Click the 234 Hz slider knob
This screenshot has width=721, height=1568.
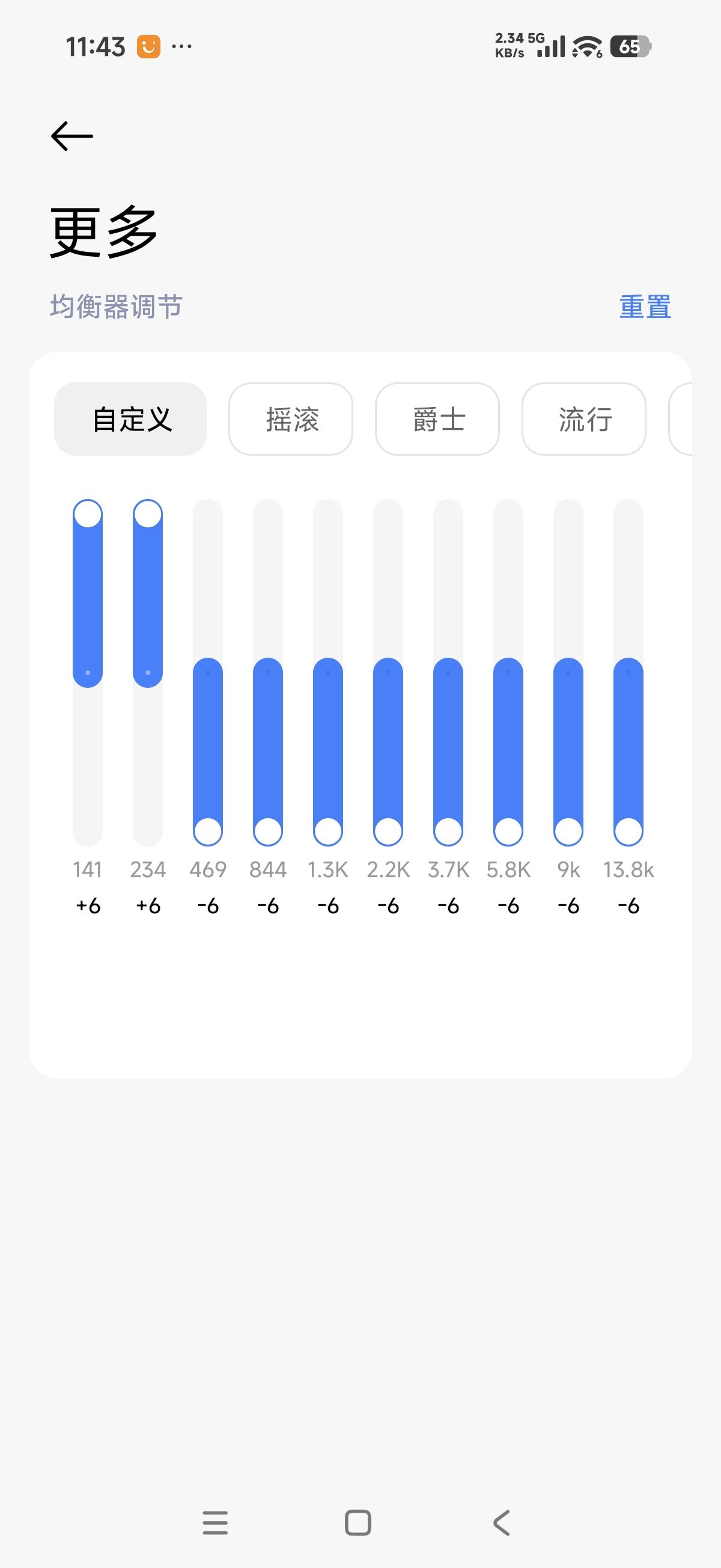click(148, 514)
